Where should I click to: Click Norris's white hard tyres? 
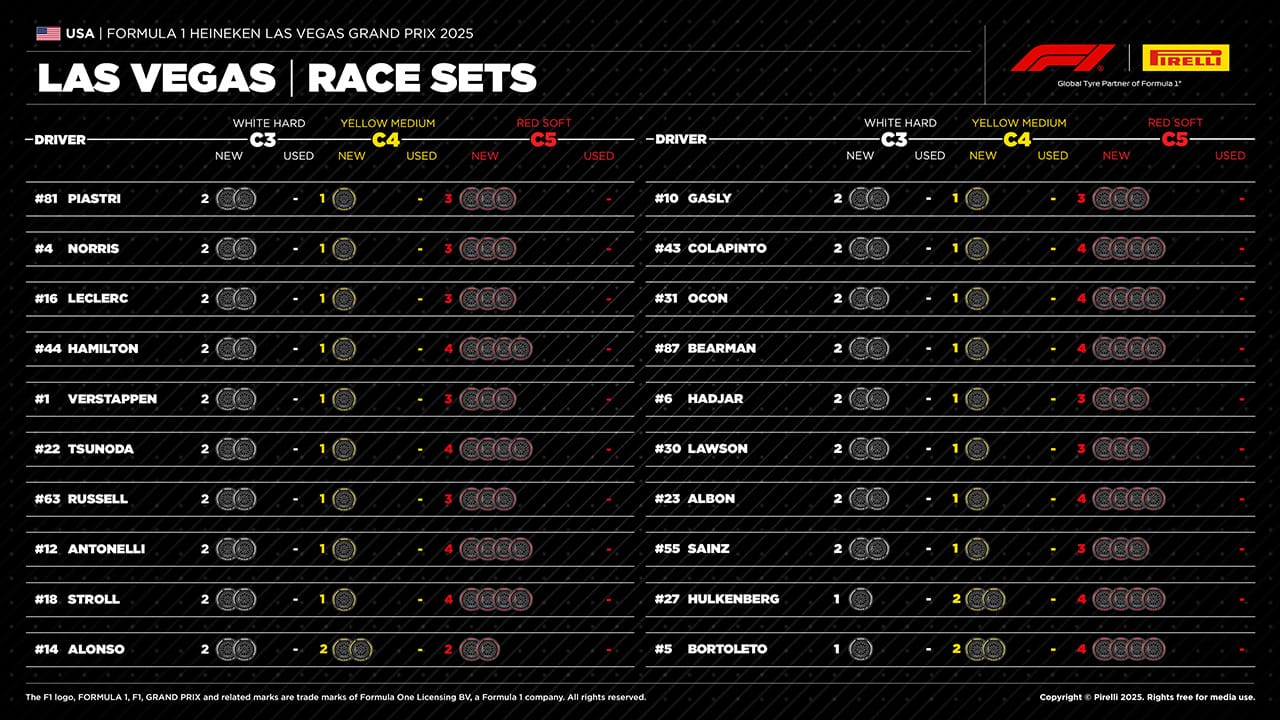point(237,249)
